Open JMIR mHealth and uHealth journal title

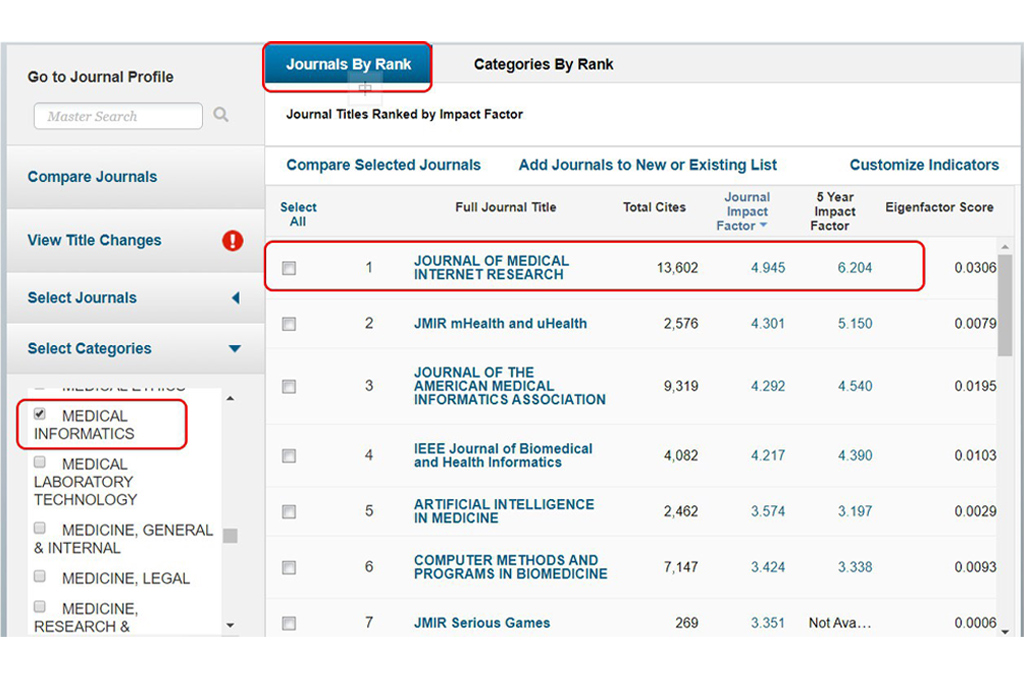pyautogui.click(x=500, y=324)
